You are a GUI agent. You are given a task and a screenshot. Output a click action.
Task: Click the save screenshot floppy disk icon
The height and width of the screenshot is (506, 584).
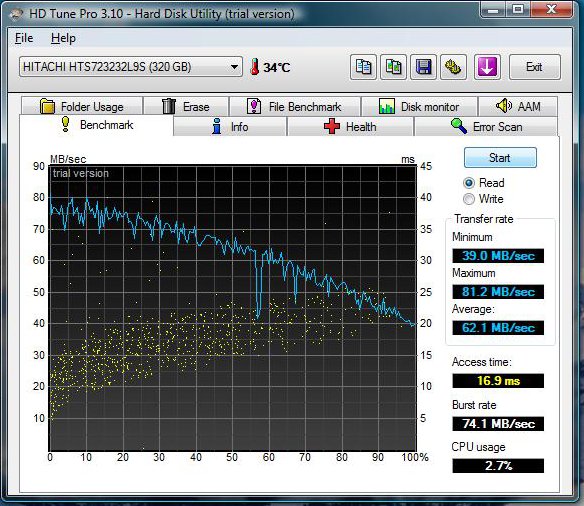pyautogui.click(x=423, y=67)
